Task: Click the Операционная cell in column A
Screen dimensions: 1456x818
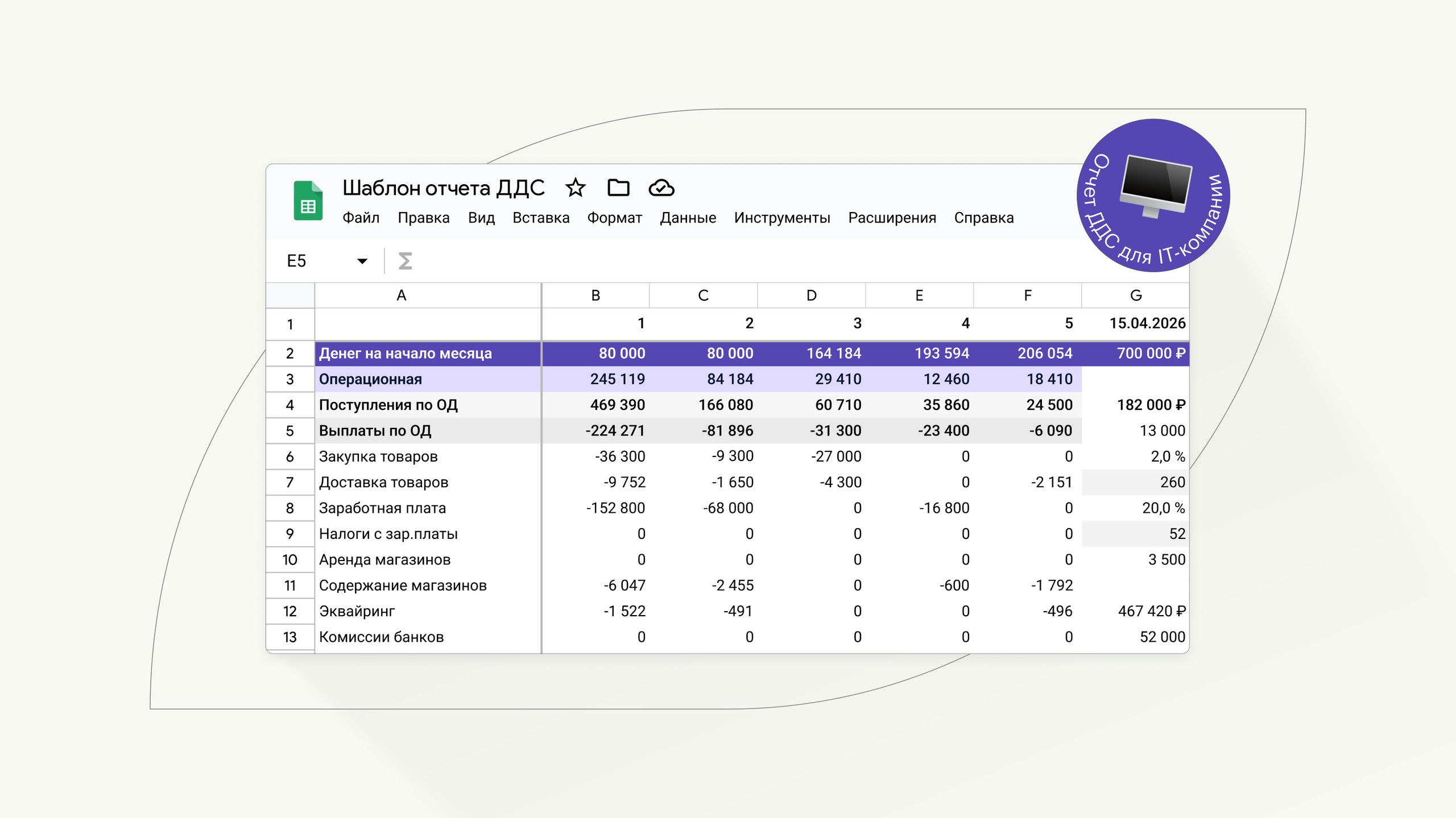Action: (428, 379)
